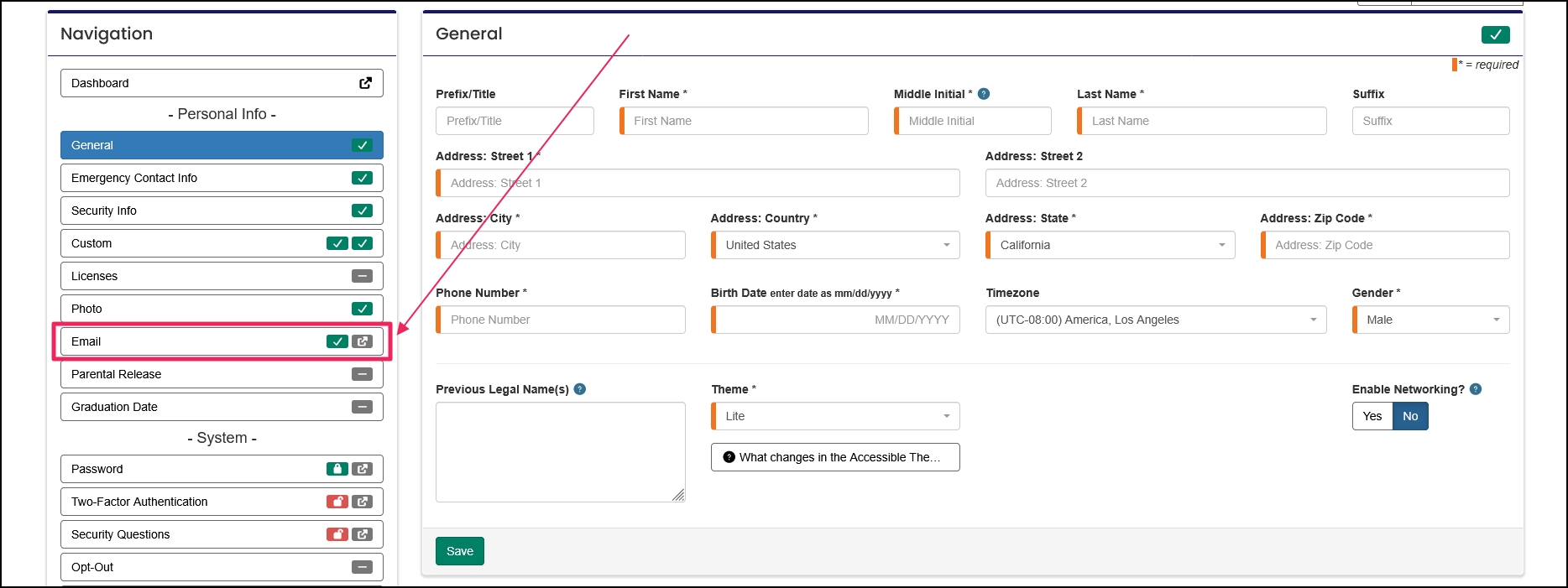
Task: Click the Phone Number field
Action: click(561, 320)
